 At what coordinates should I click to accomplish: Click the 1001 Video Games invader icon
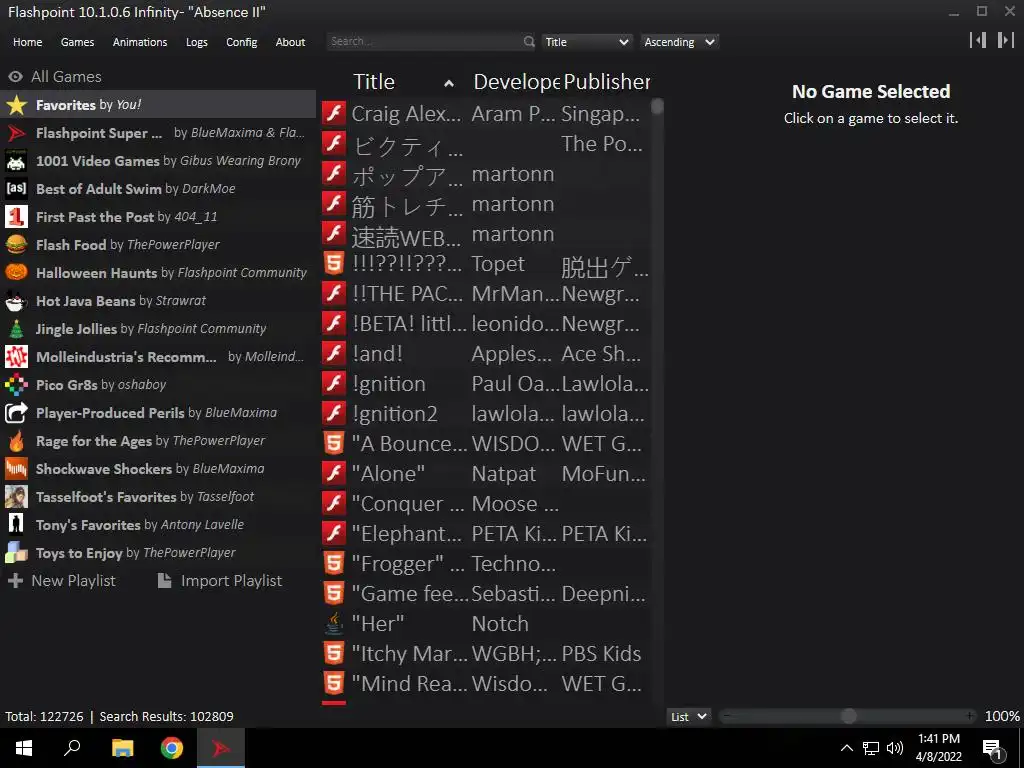[16, 161]
